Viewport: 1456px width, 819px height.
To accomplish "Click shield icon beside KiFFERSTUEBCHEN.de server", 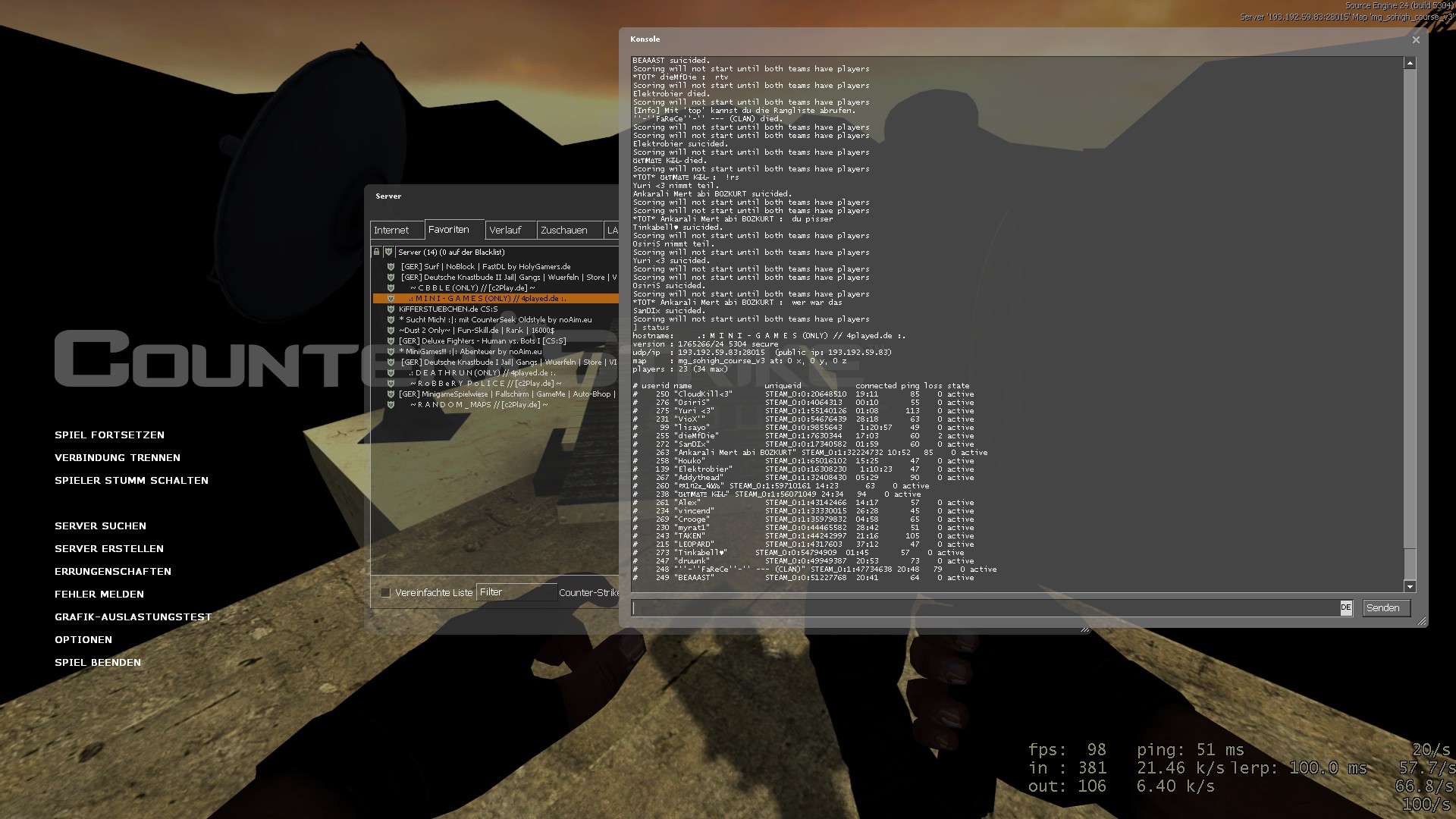I will 391,309.
